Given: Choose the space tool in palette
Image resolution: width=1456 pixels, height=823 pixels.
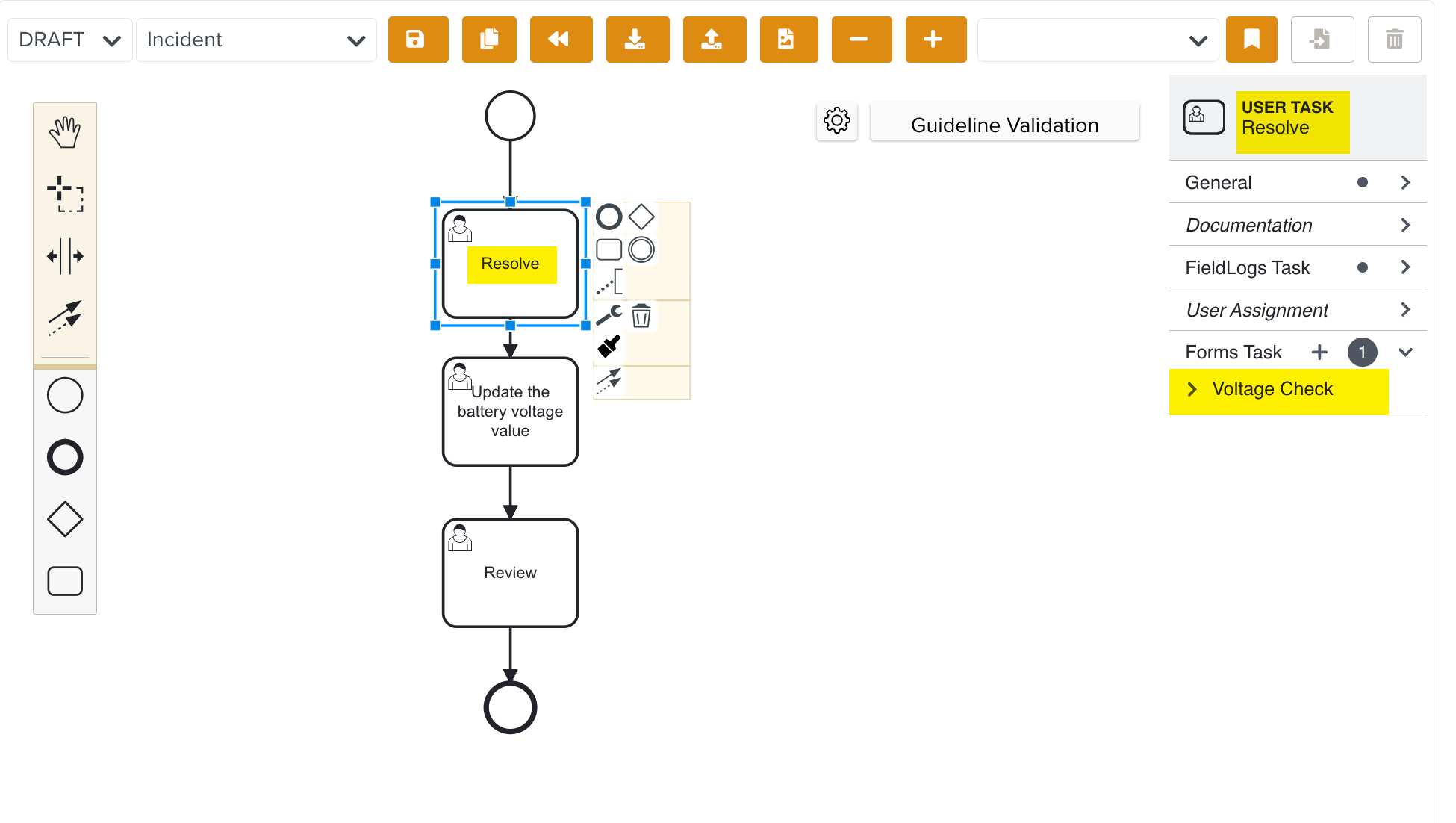Looking at the screenshot, I should pos(65,256).
